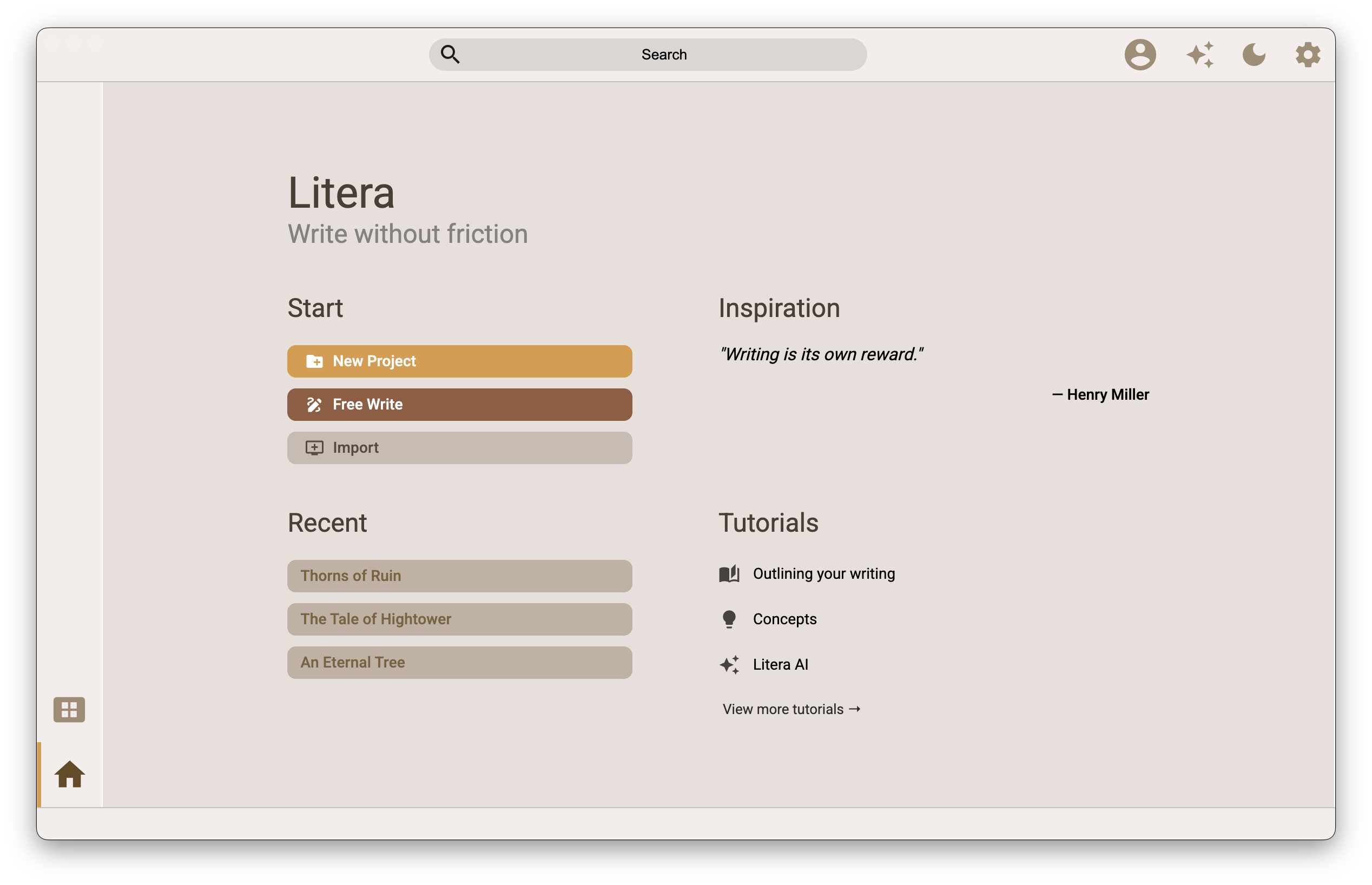The width and height of the screenshot is (1372, 885).
Task: Open The Tale of Hightower project
Action: [x=459, y=619]
